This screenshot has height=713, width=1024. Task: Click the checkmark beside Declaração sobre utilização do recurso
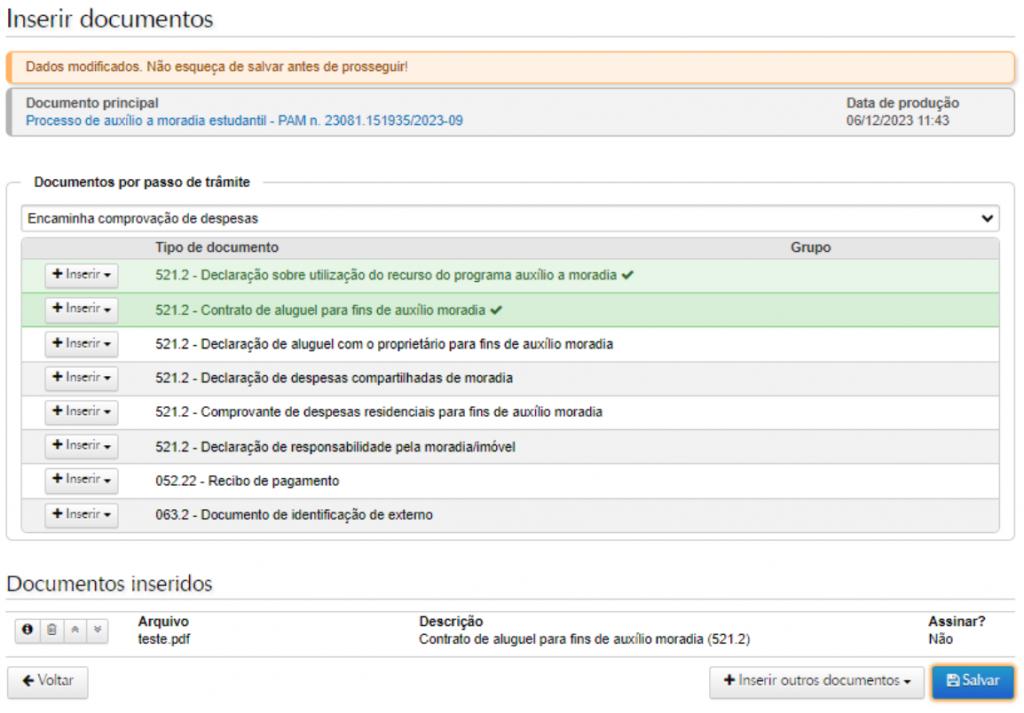coord(627,275)
